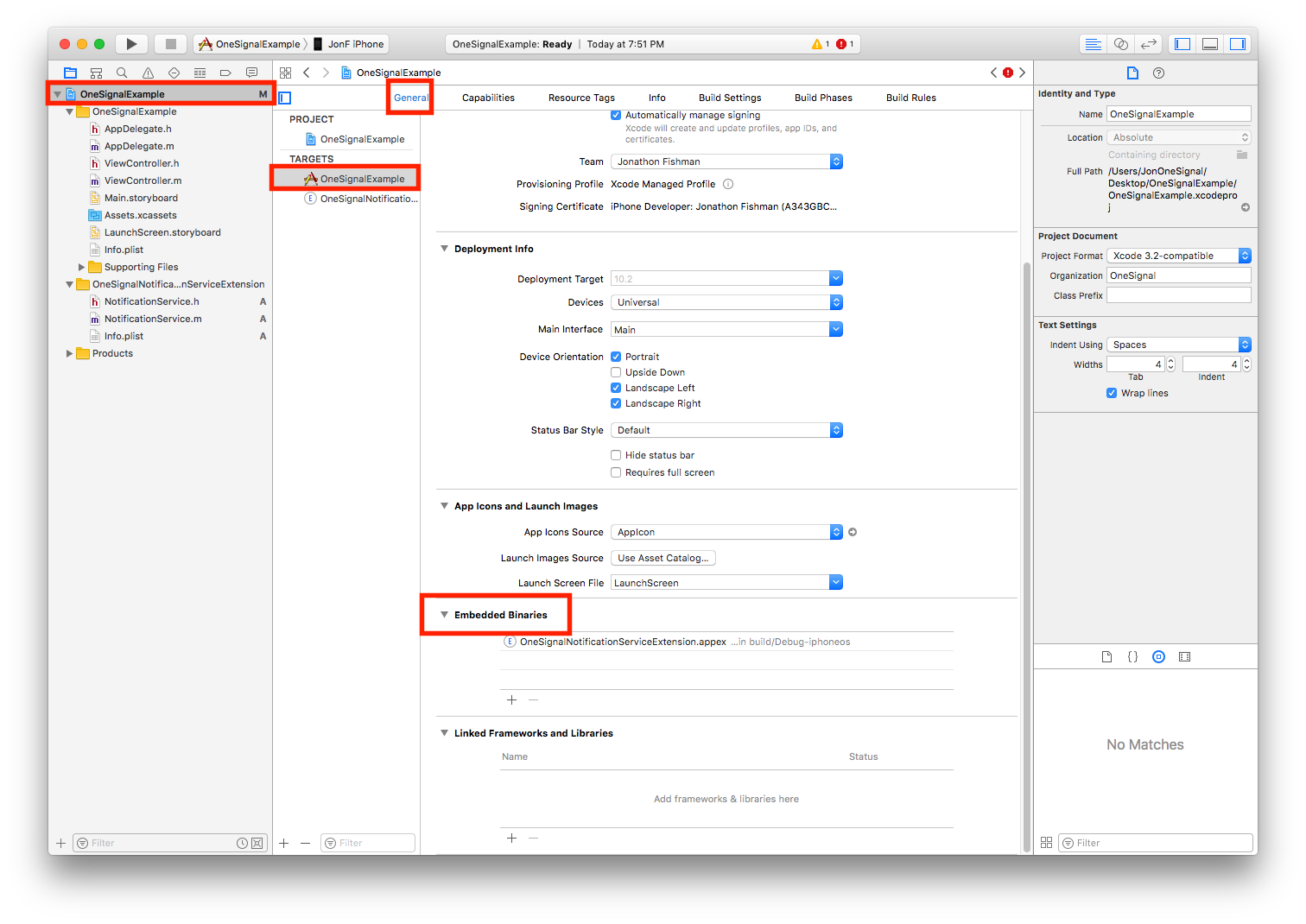Open the Find navigator magnifier
This screenshot has height=924, width=1306.
(x=122, y=73)
